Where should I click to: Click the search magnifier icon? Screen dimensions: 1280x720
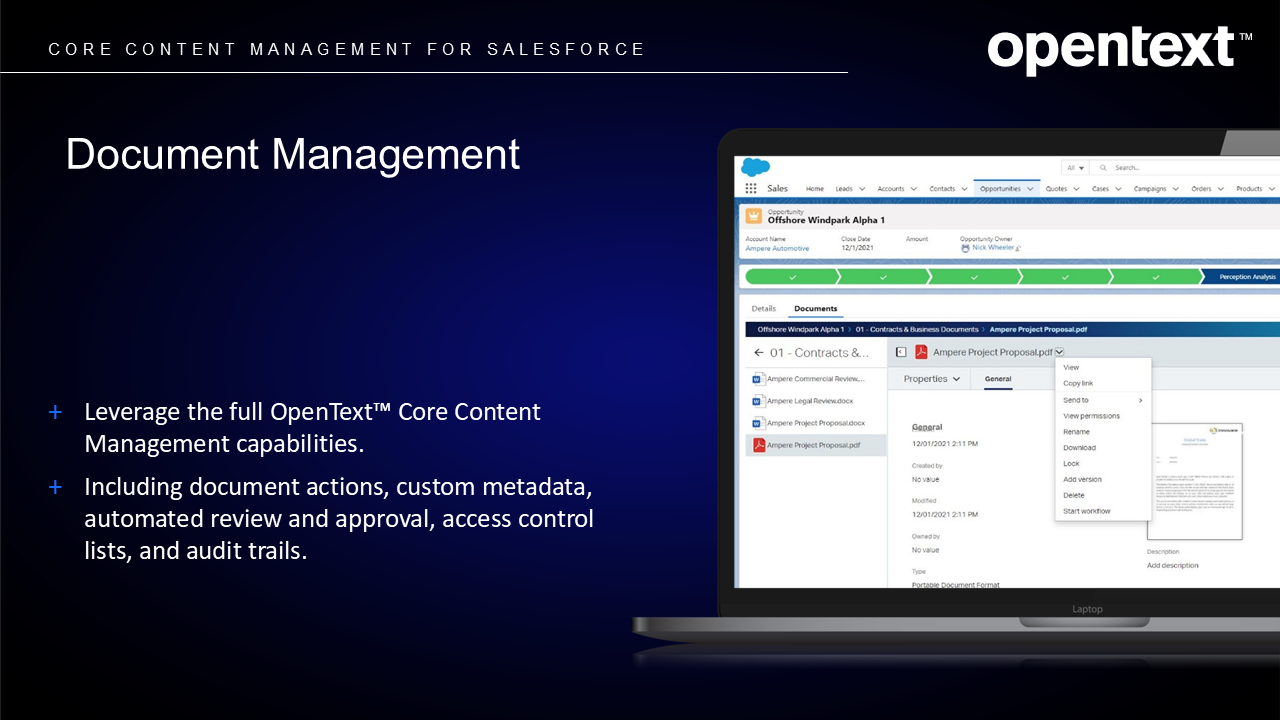[x=1103, y=168]
